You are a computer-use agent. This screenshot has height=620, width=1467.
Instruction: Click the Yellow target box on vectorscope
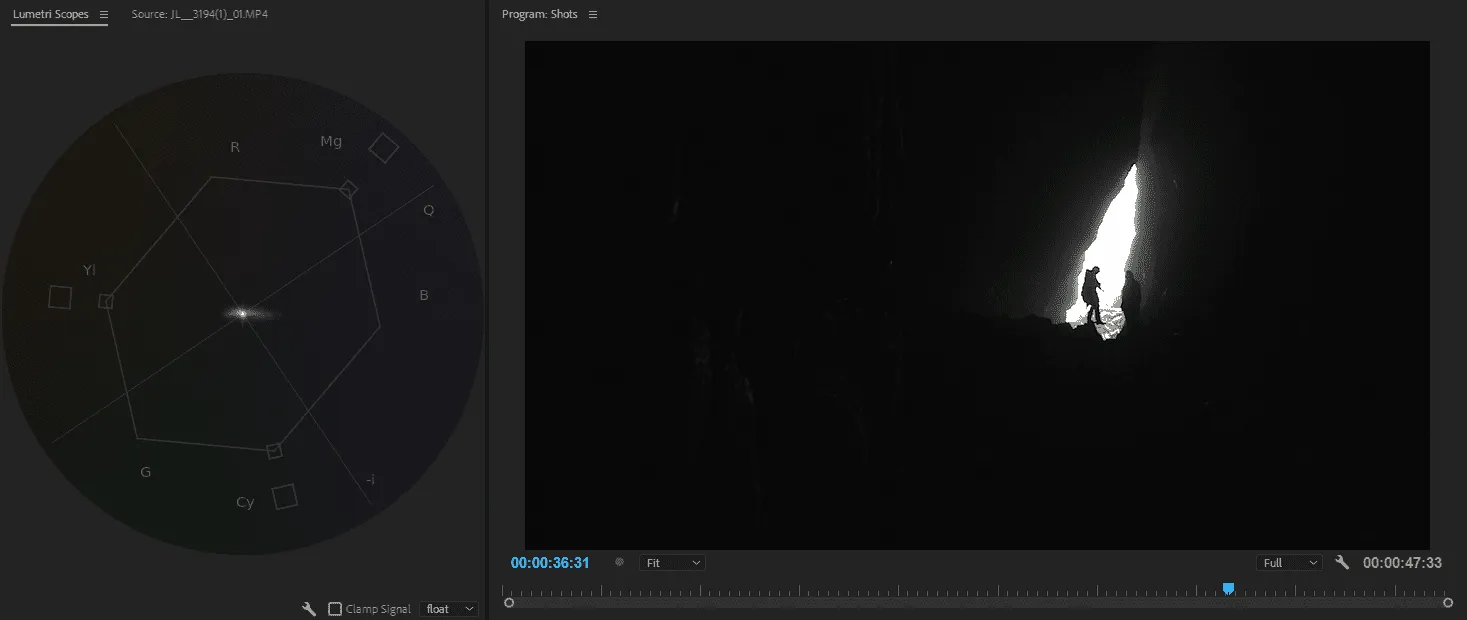coord(60,297)
